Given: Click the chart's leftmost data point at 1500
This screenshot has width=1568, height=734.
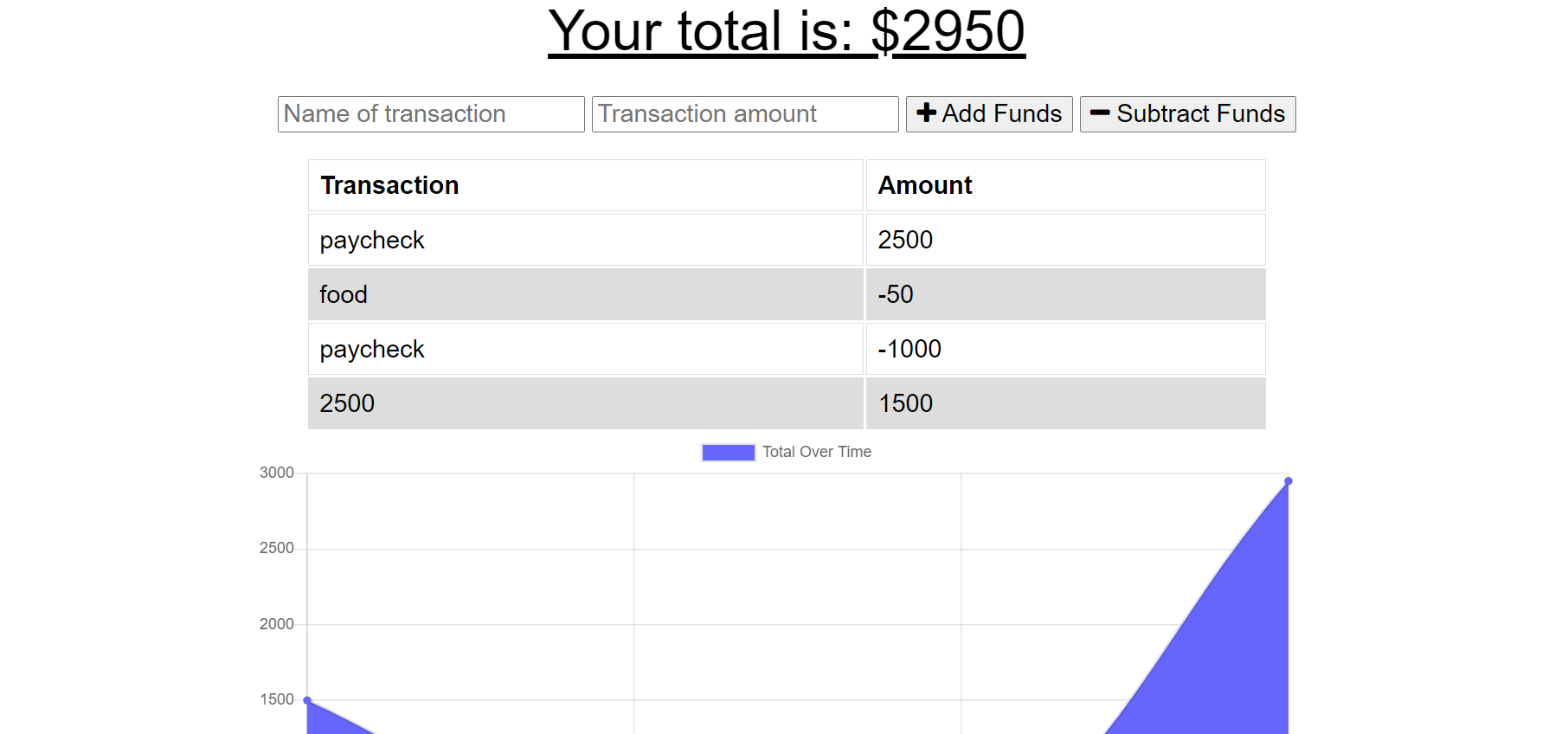Looking at the screenshot, I should (308, 700).
